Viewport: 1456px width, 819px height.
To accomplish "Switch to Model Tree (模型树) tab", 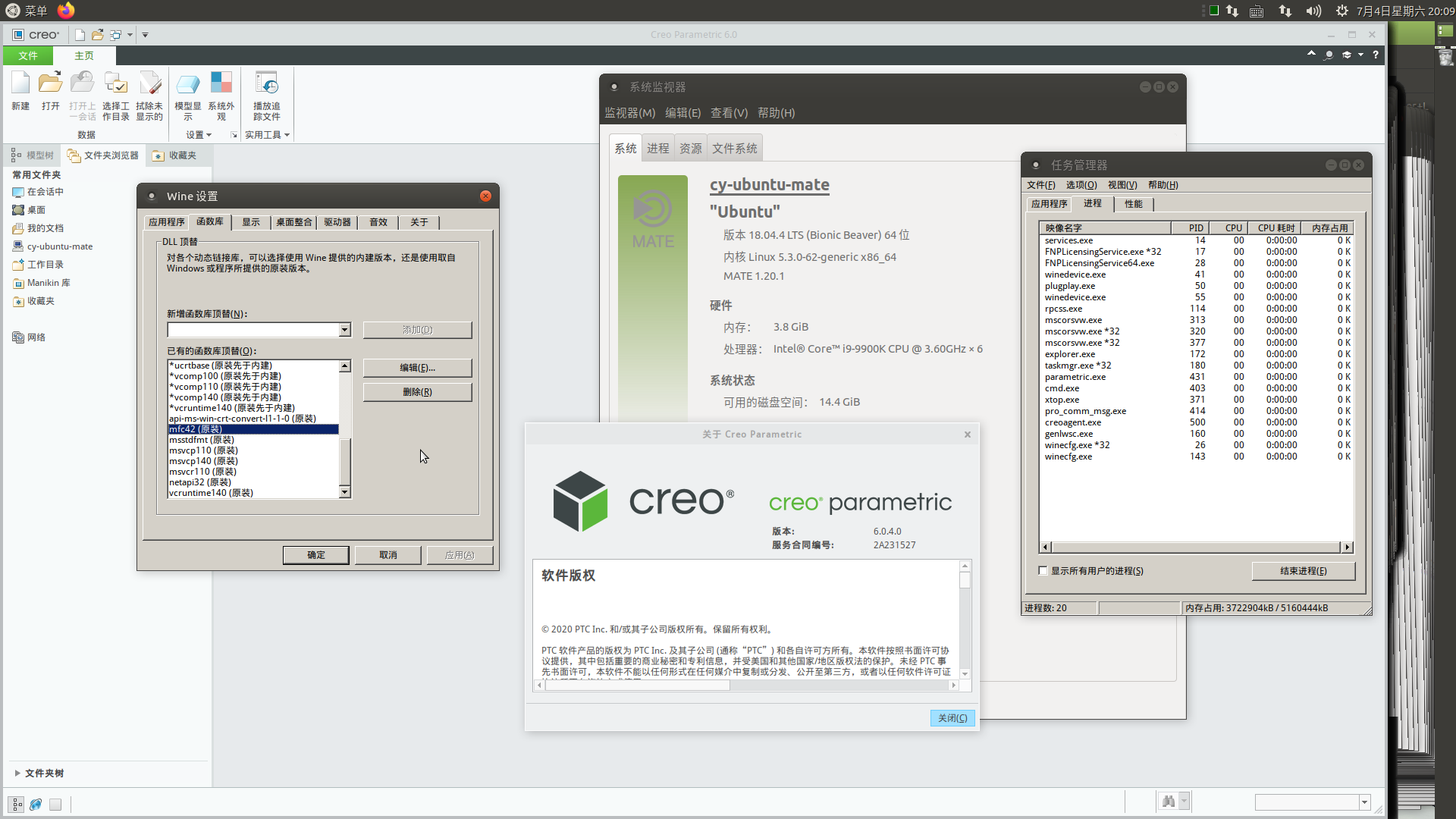I will 33,155.
